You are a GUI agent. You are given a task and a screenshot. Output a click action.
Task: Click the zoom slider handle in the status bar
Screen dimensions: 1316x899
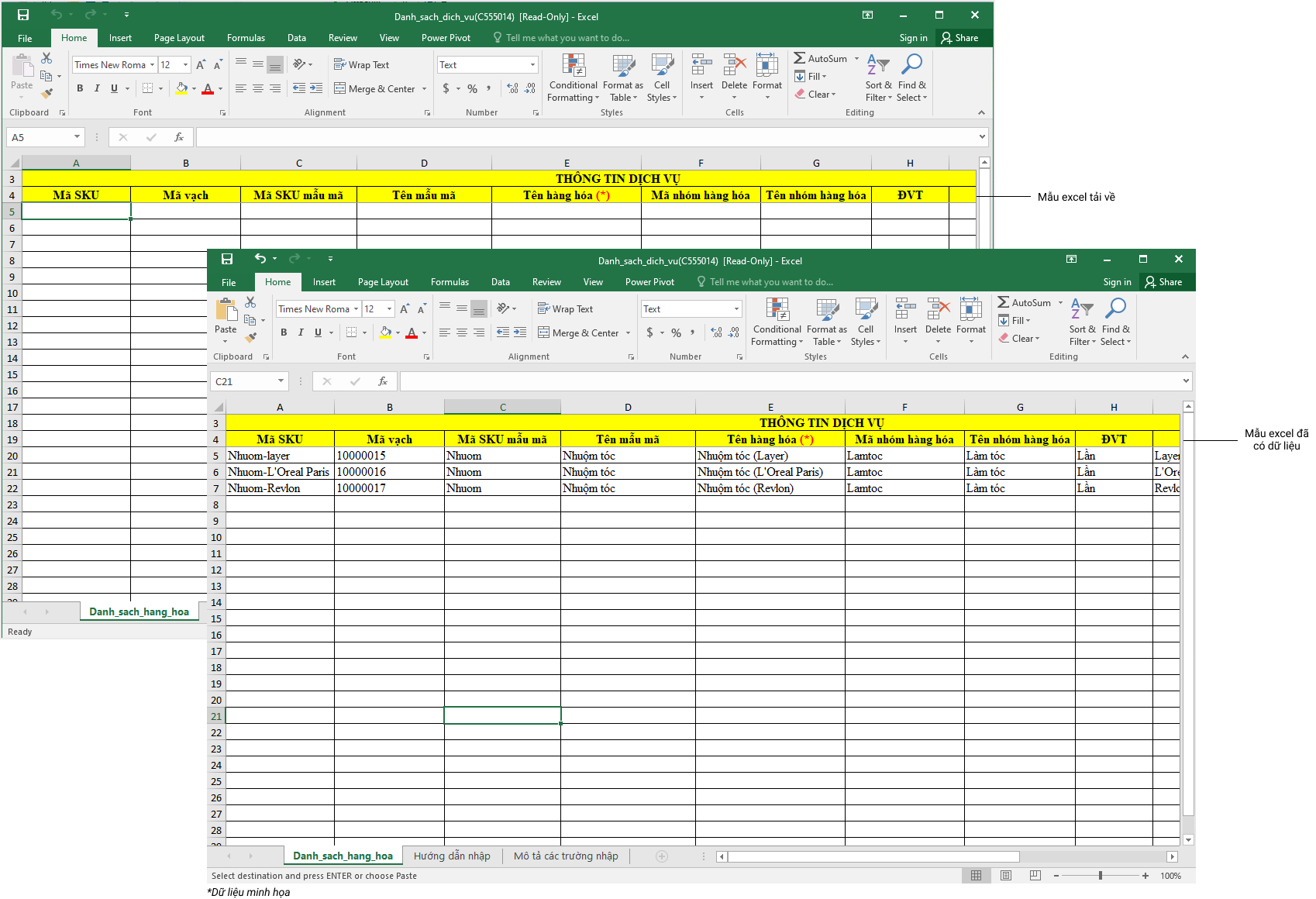(1100, 876)
